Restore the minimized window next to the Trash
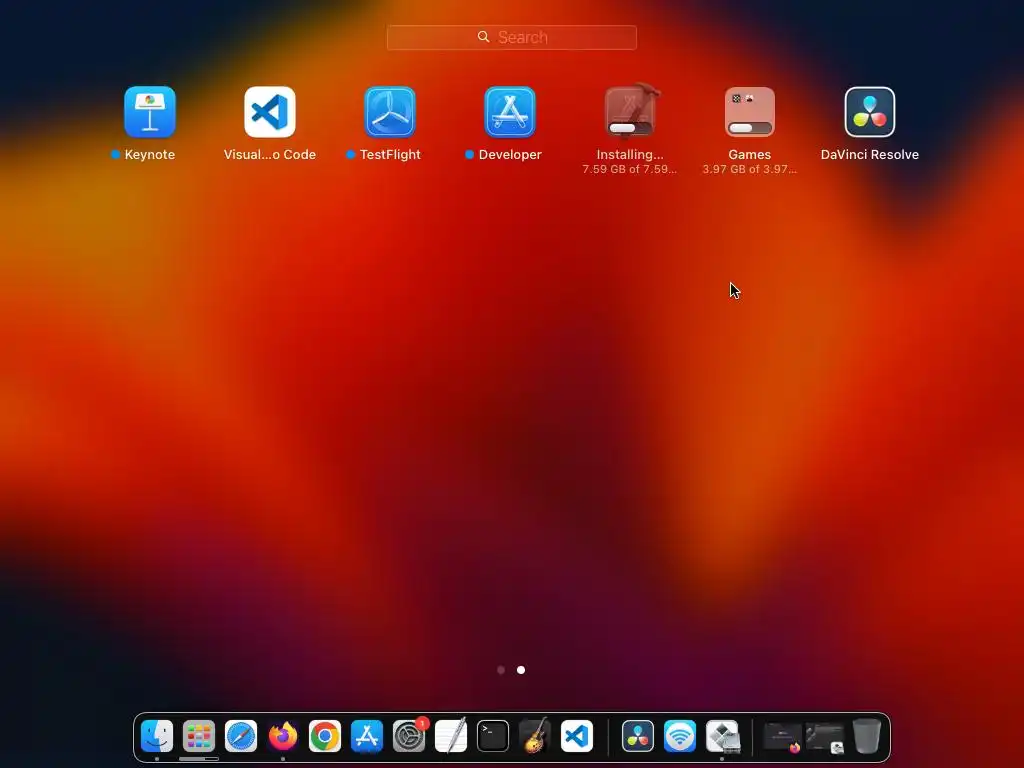 [825, 738]
